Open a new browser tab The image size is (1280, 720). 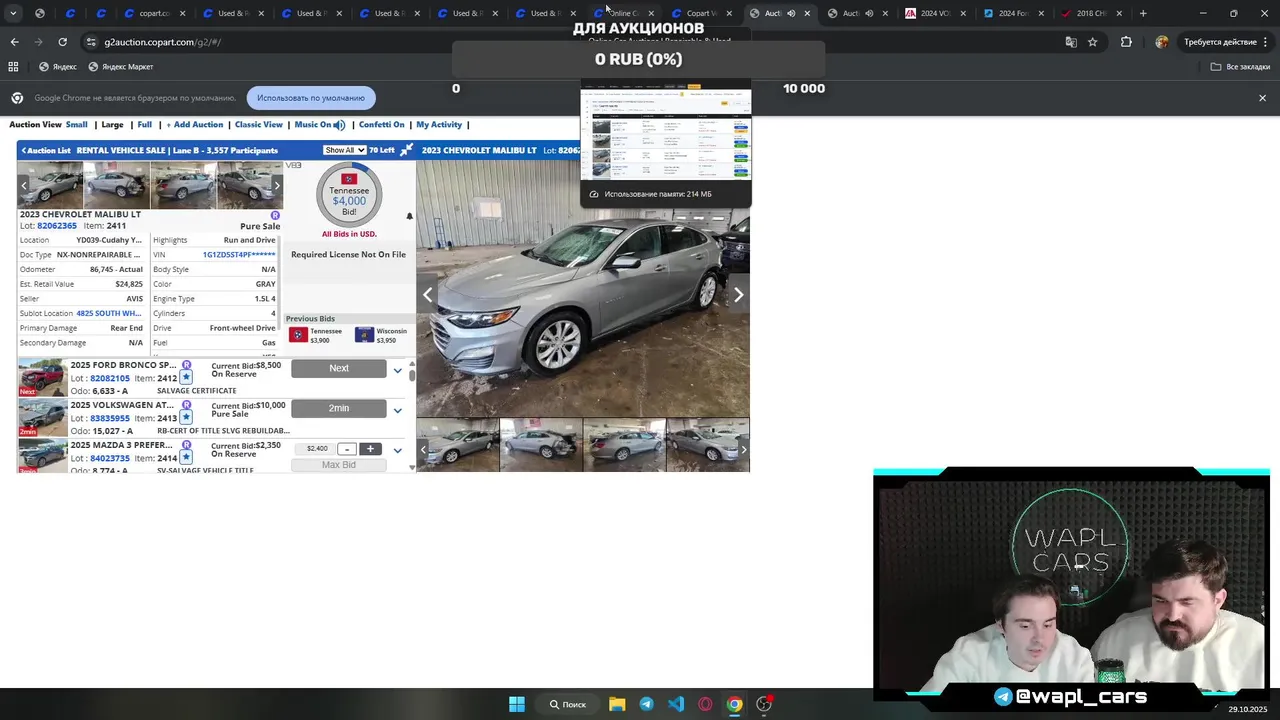tap(1143, 13)
